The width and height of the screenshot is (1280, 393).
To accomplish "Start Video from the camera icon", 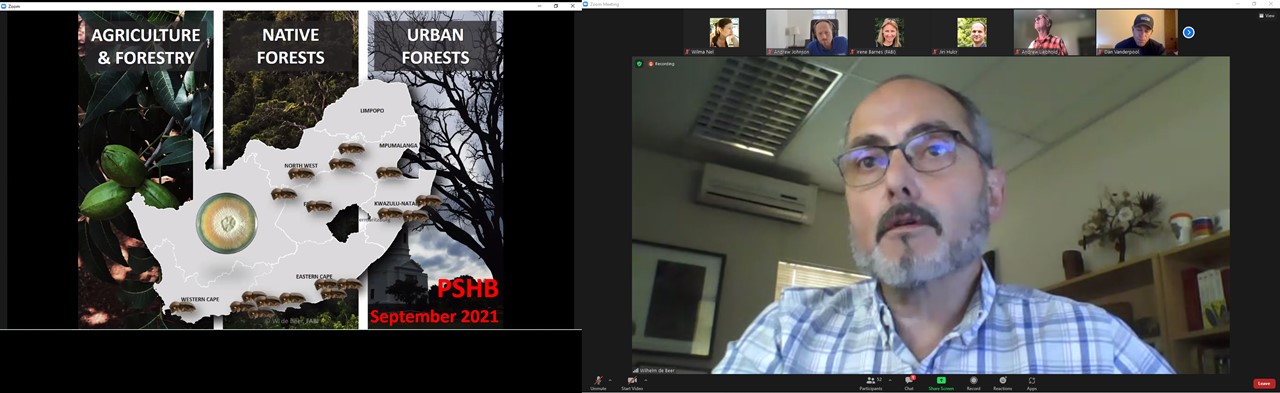I will pos(632,382).
